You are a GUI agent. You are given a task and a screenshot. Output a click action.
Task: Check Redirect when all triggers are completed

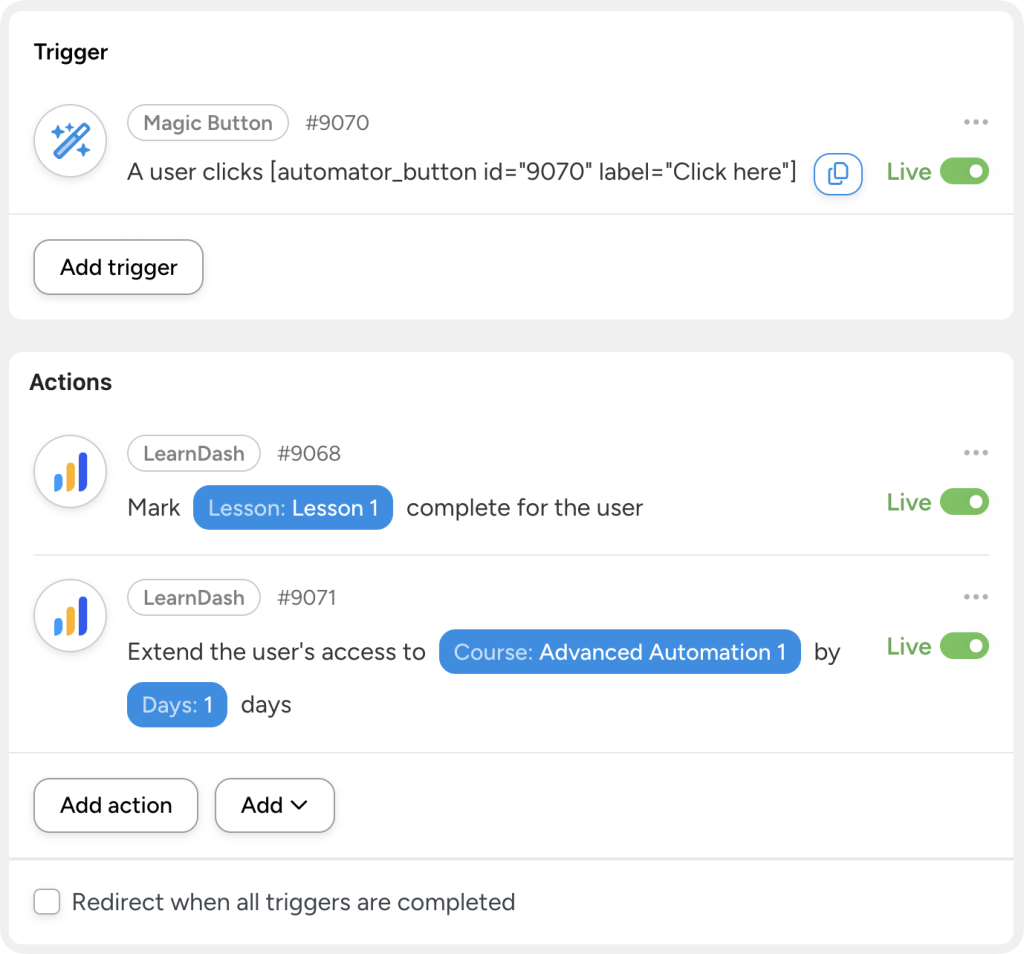point(46,901)
